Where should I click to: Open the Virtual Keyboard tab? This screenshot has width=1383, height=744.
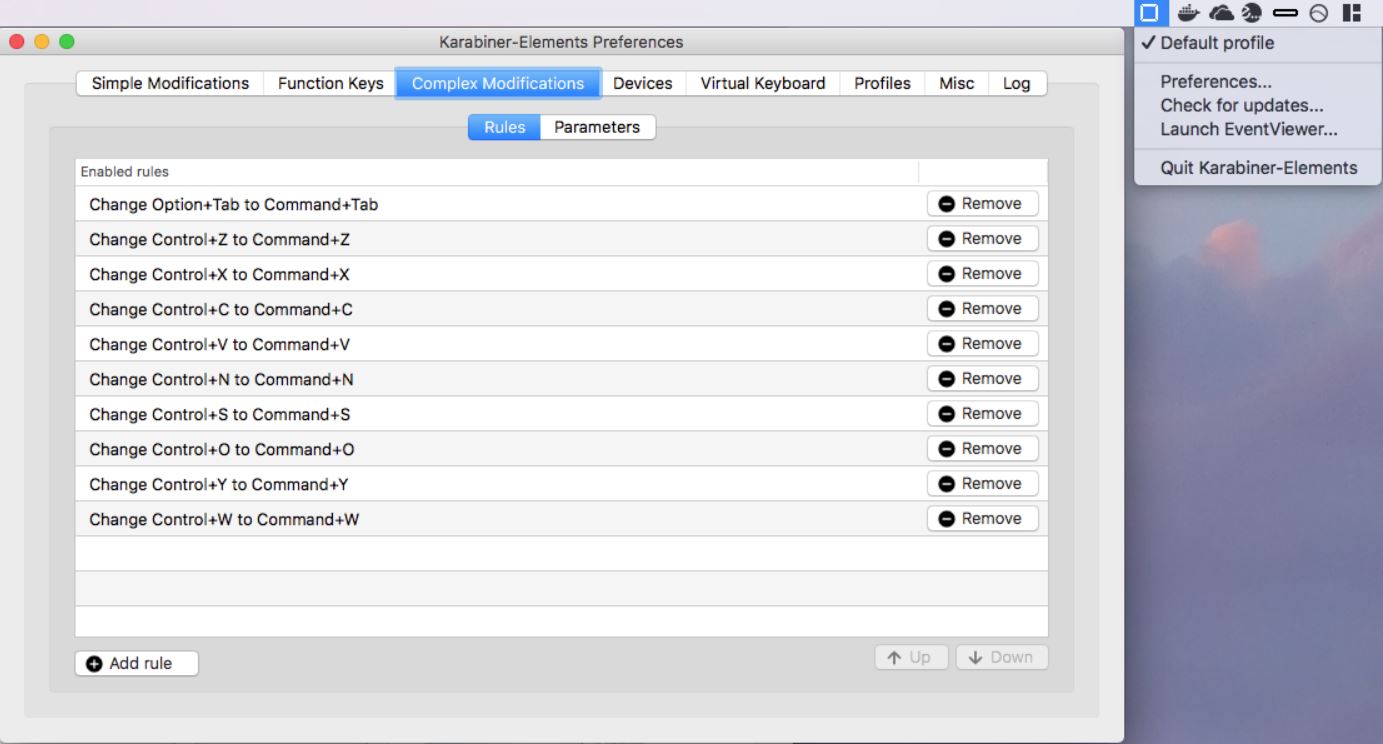[763, 83]
